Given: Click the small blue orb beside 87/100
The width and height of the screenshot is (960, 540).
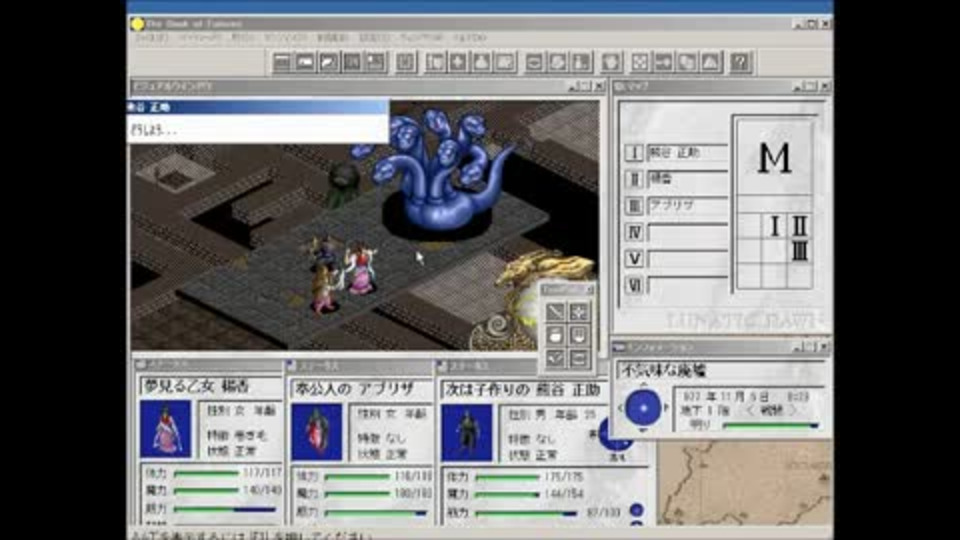Looking at the screenshot, I should click(637, 509).
